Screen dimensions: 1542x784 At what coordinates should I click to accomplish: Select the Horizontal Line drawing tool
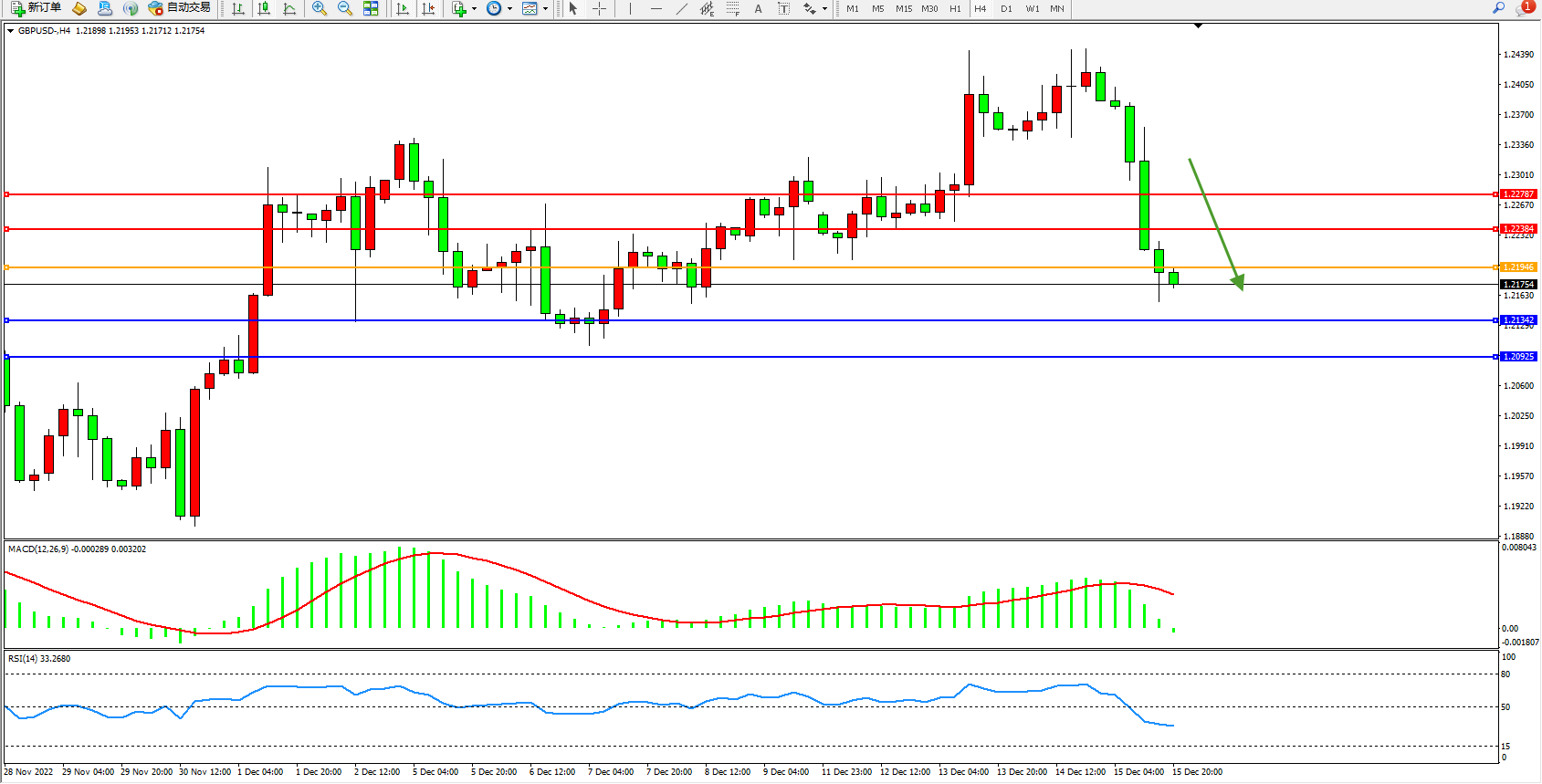pyautogui.click(x=656, y=8)
